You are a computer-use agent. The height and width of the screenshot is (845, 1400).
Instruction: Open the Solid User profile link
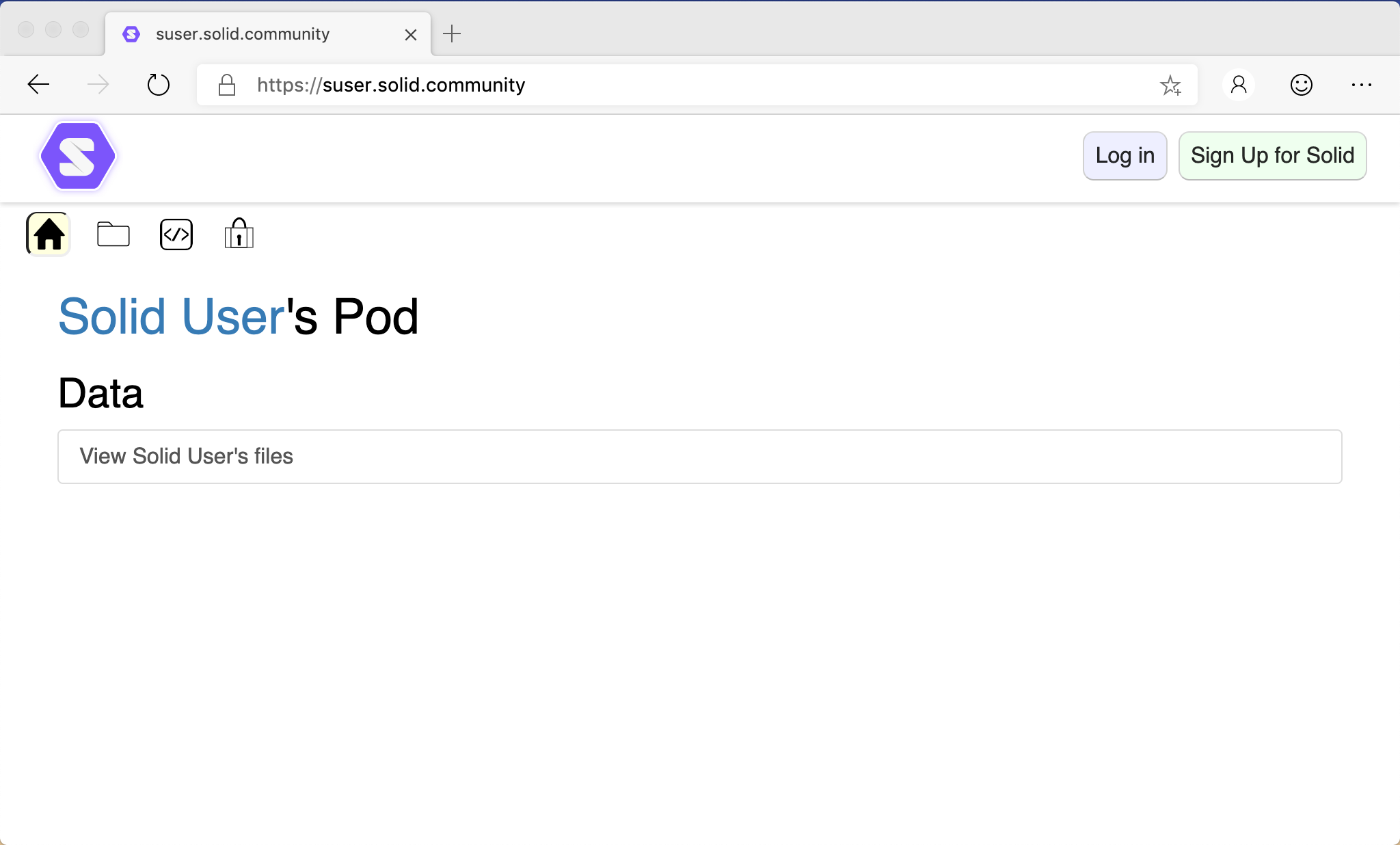tap(172, 317)
